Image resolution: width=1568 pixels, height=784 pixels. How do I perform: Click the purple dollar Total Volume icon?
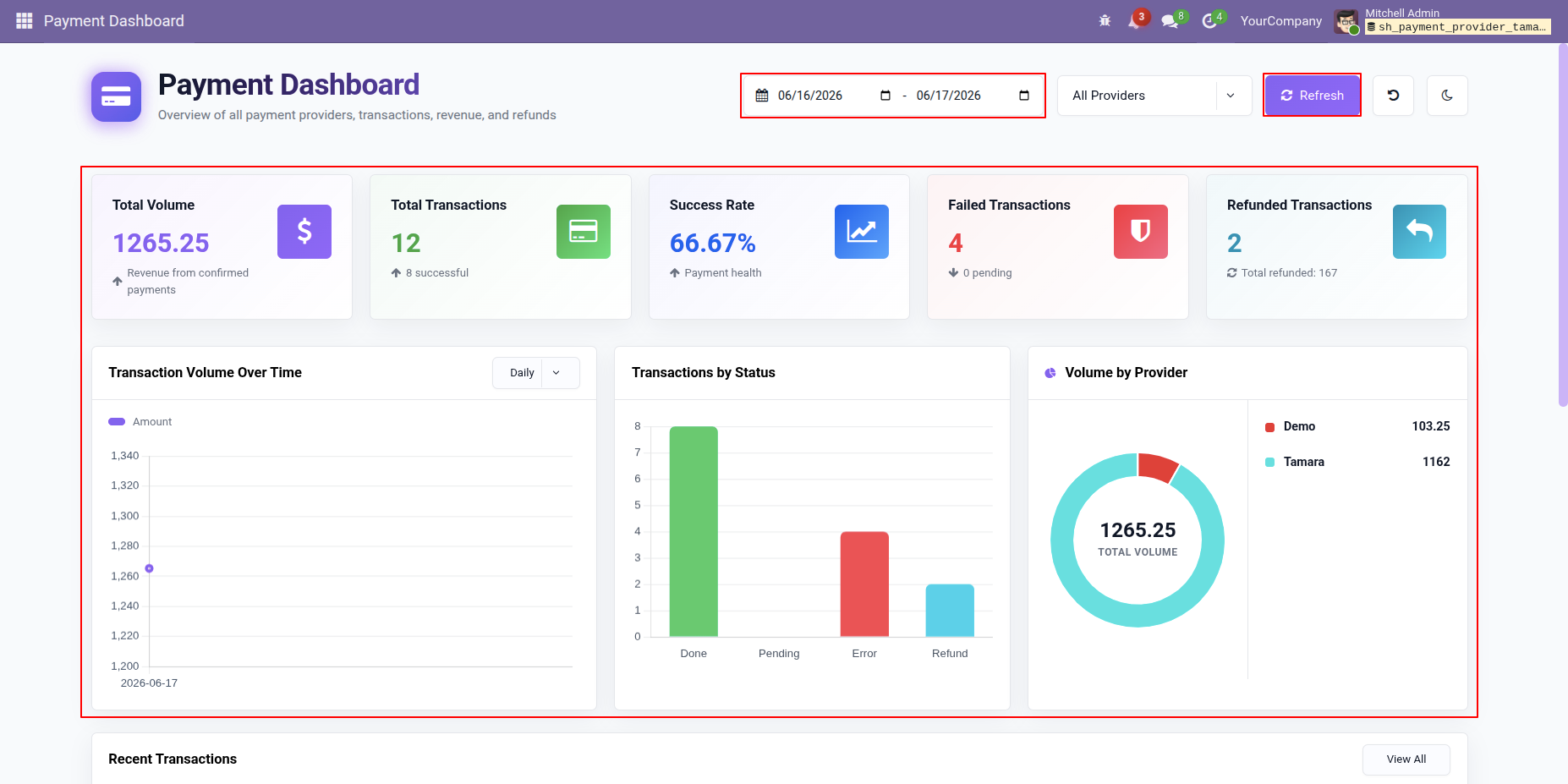[304, 232]
